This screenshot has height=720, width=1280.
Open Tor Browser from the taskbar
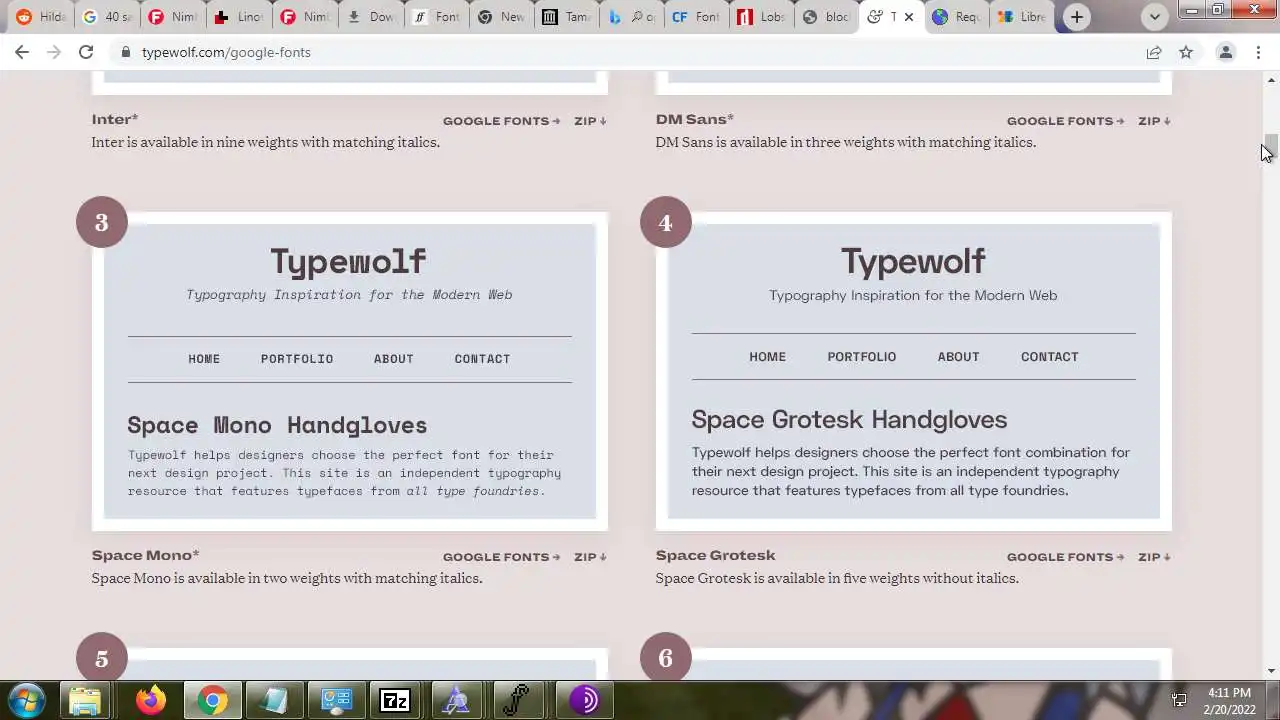click(584, 701)
